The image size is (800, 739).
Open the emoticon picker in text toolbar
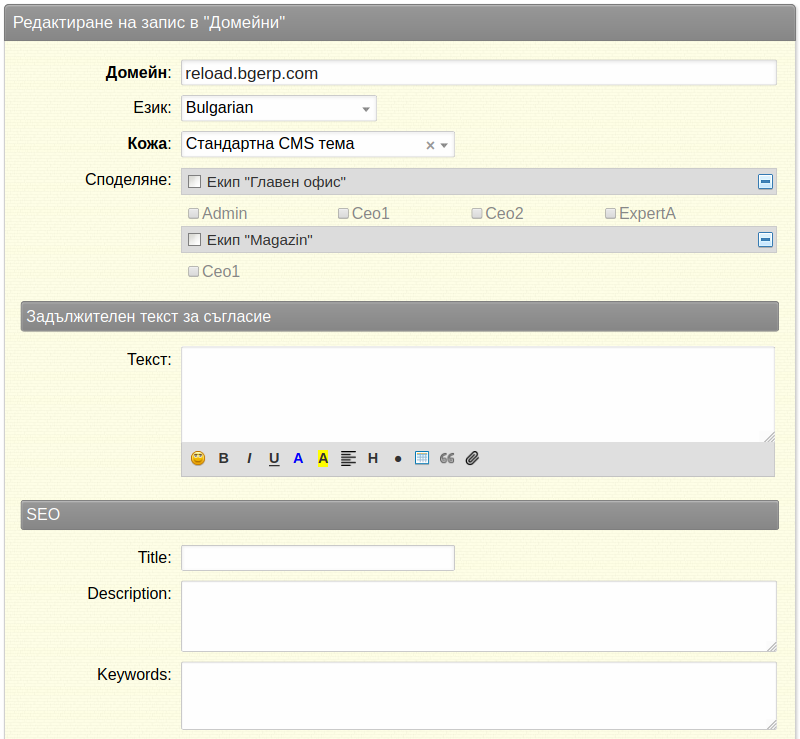(x=198, y=458)
